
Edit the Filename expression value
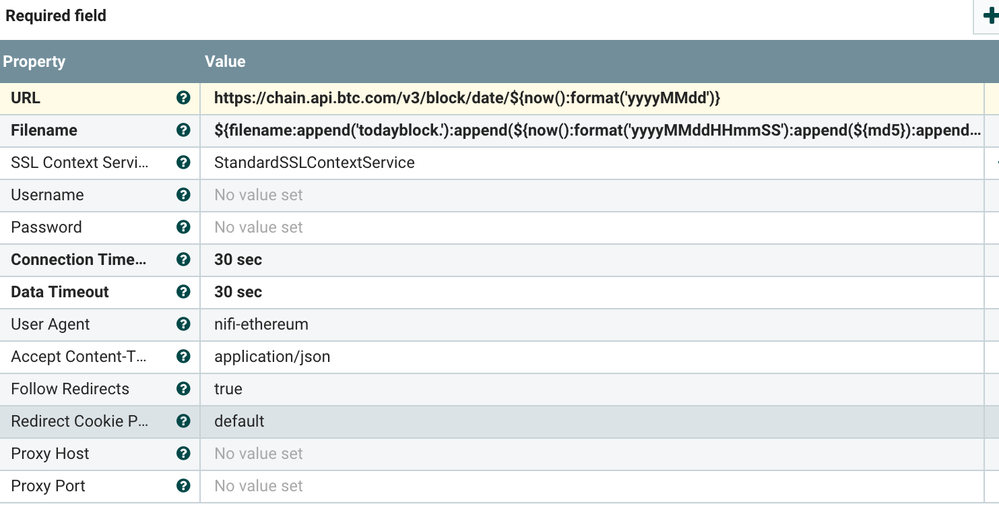click(x=597, y=130)
